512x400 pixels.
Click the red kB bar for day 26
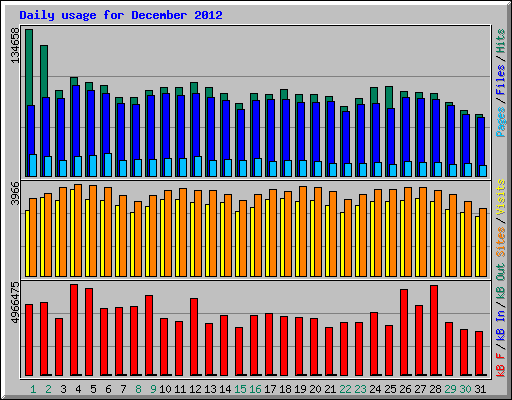(404, 332)
